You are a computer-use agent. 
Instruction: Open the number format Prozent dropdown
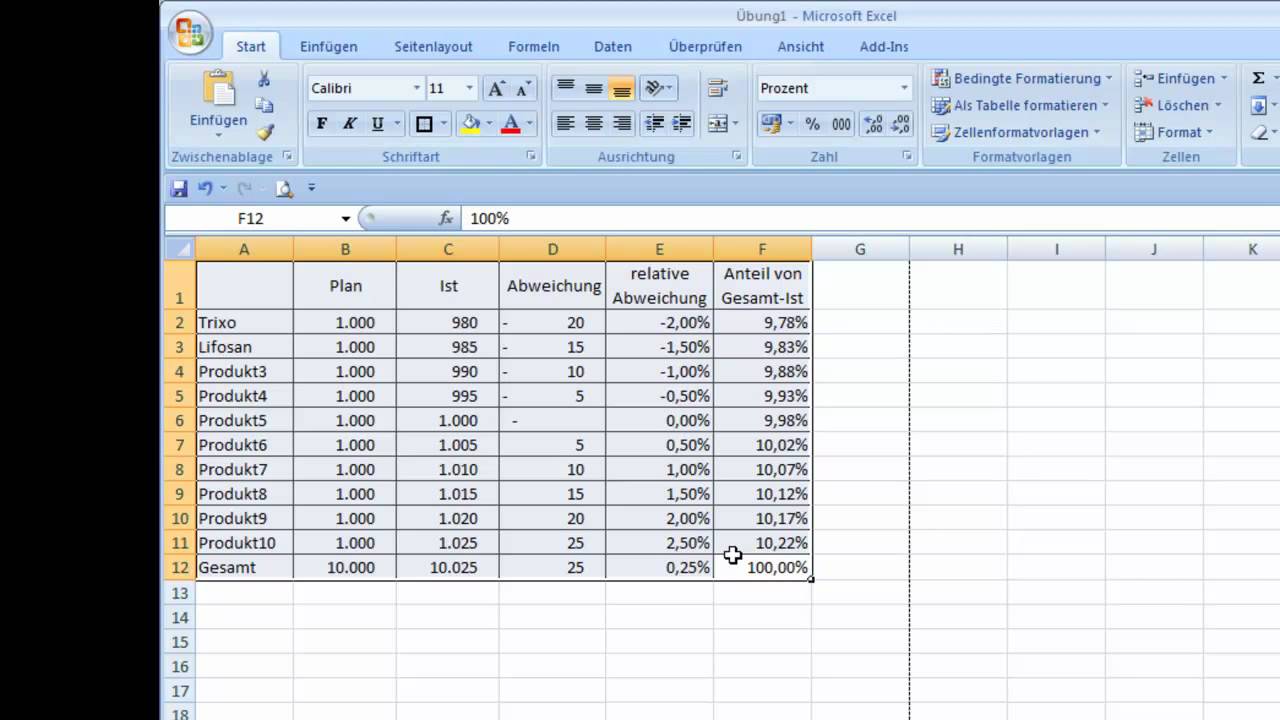904,88
